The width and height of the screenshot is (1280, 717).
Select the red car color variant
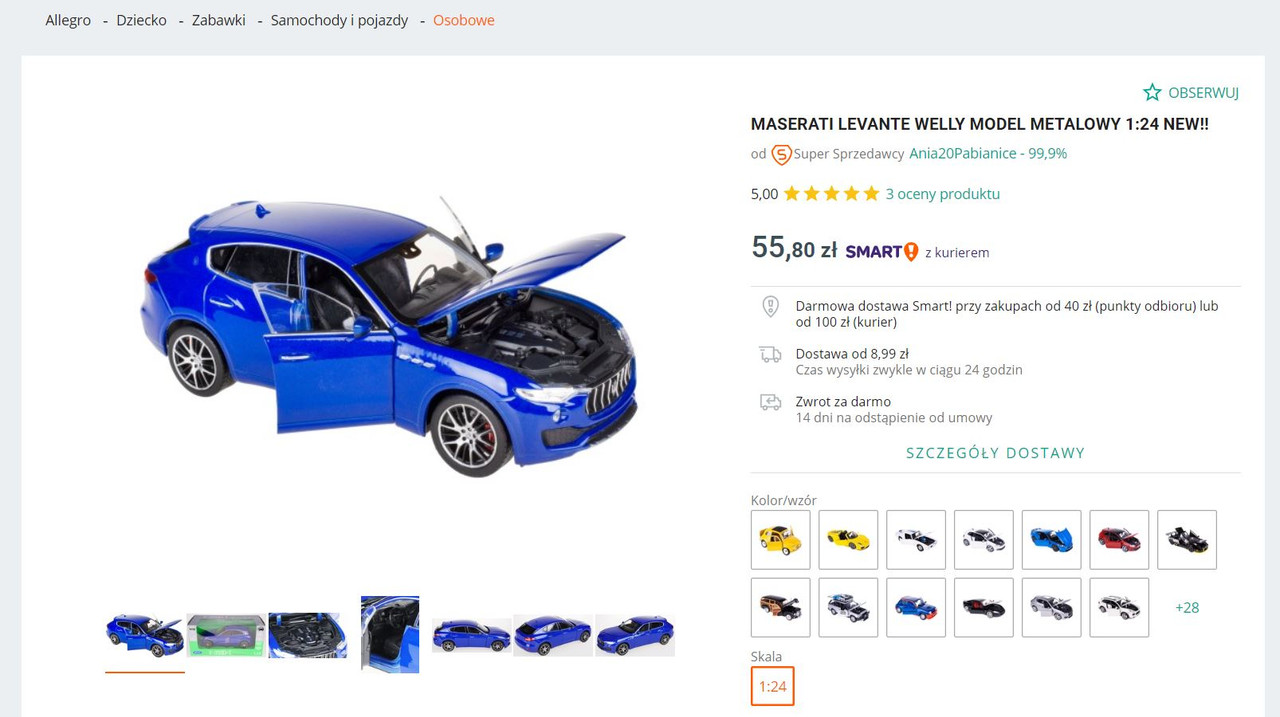(1119, 540)
